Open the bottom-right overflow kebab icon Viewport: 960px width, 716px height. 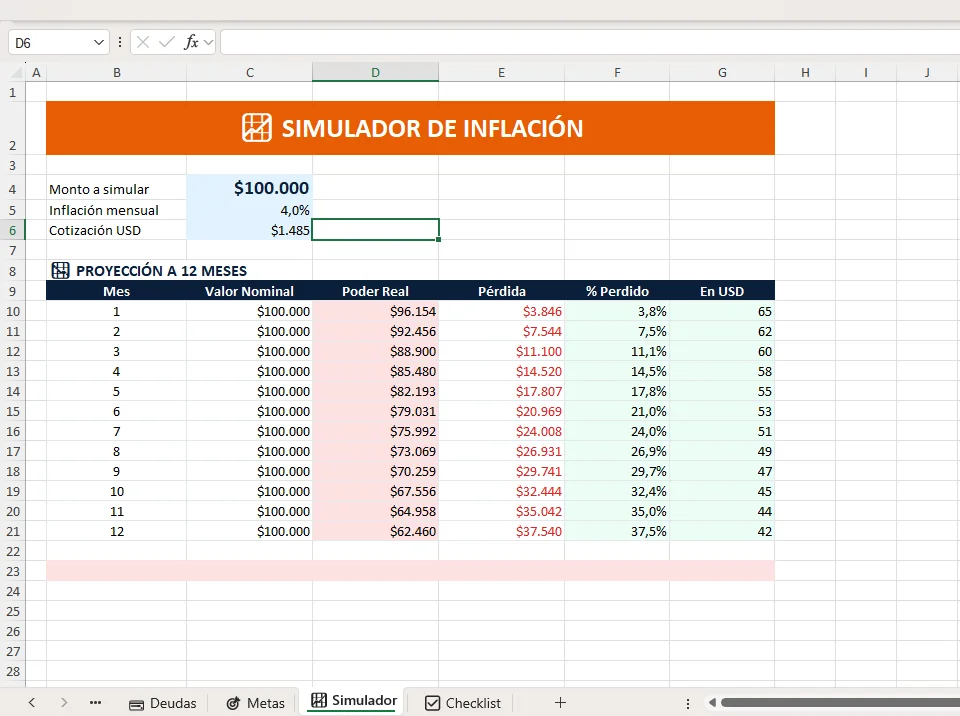pyautogui.click(x=686, y=703)
